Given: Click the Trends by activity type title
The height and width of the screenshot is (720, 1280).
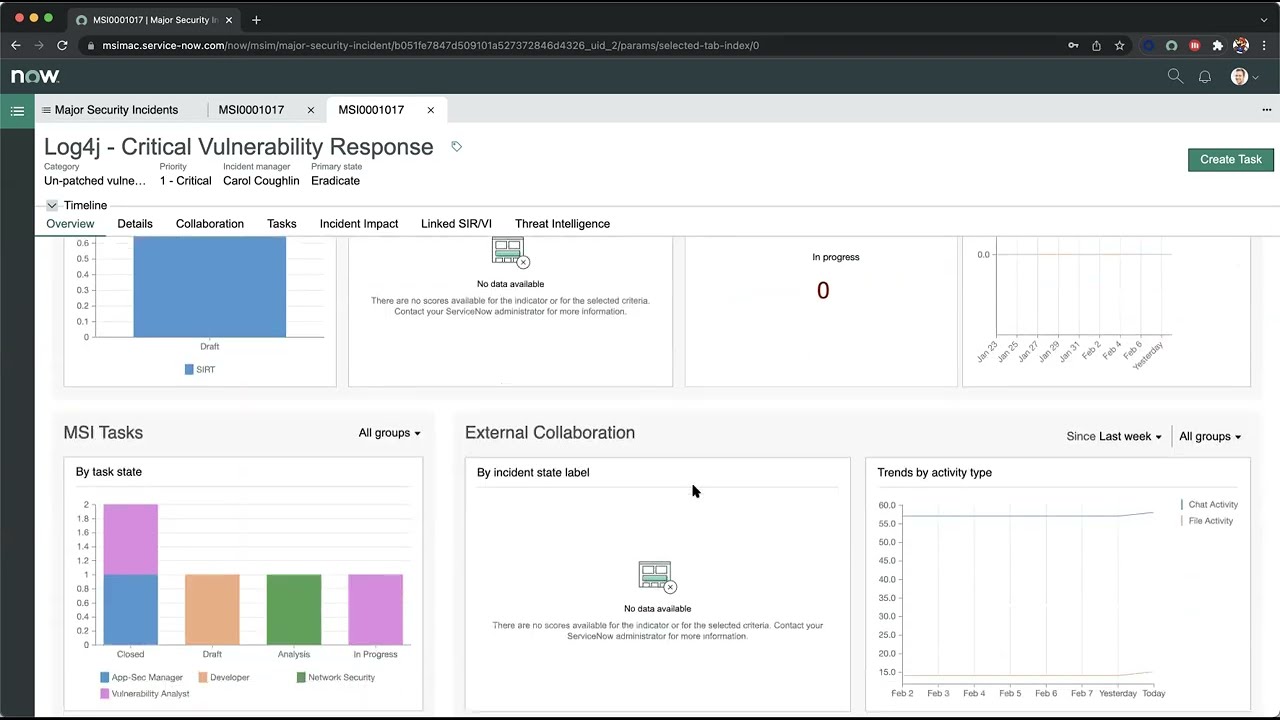Looking at the screenshot, I should click(934, 473).
